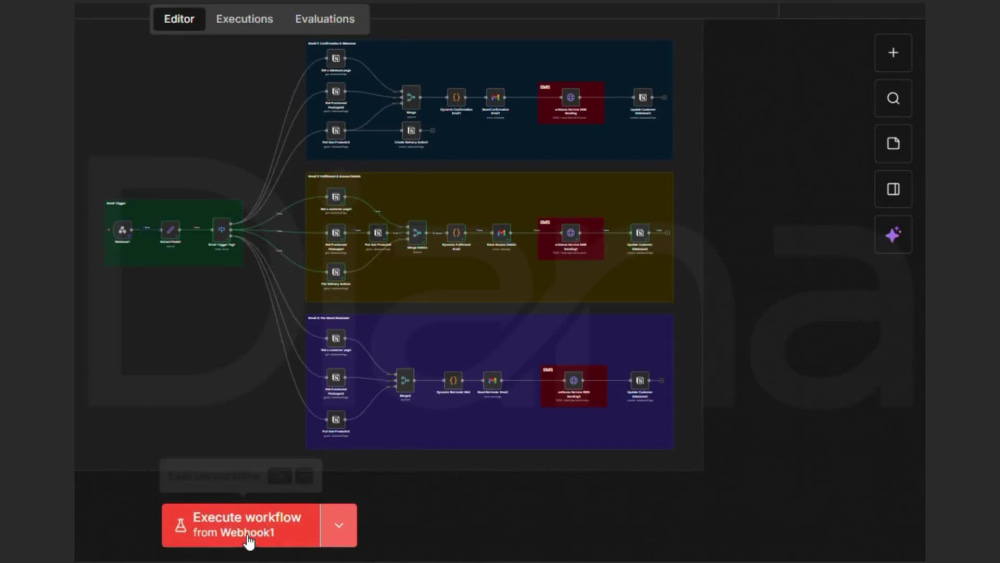
Task: Toggle the side panel layout icon
Action: click(893, 189)
